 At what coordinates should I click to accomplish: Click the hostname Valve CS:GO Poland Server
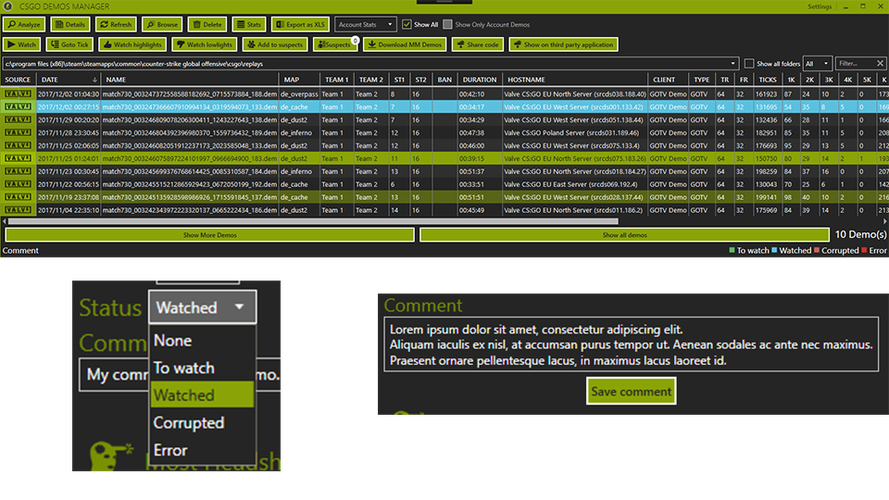(x=571, y=133)
